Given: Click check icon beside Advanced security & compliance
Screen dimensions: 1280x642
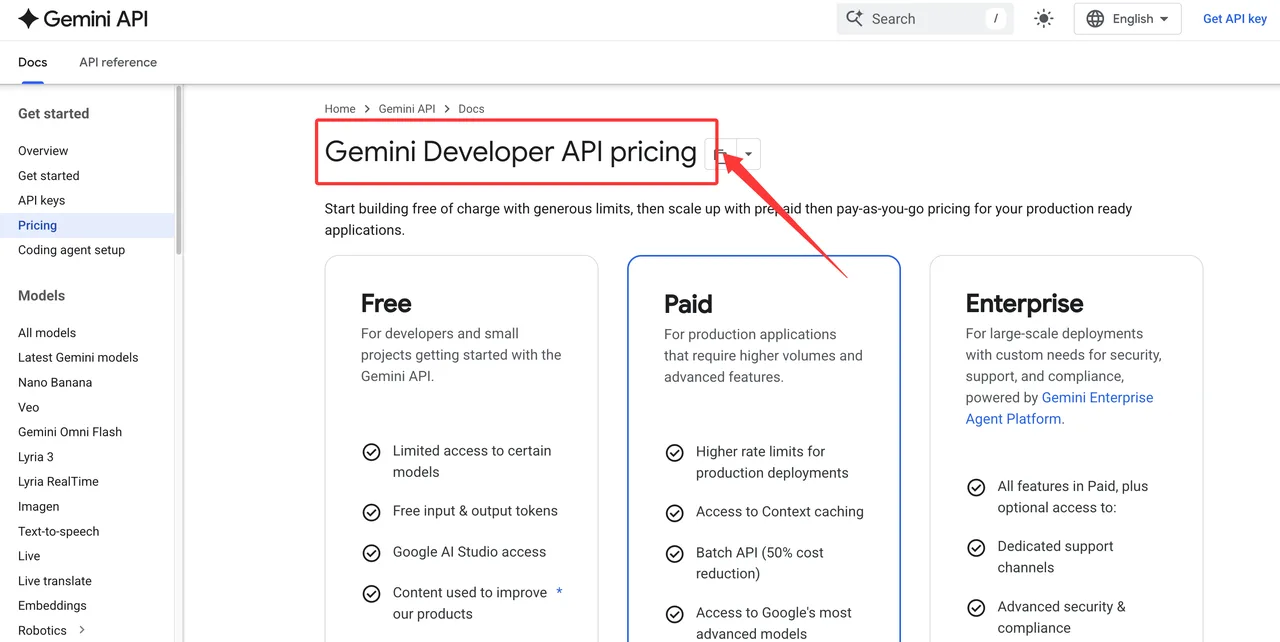Looking at the screenshot, I should pyautogui.click(x=976, y=608).
